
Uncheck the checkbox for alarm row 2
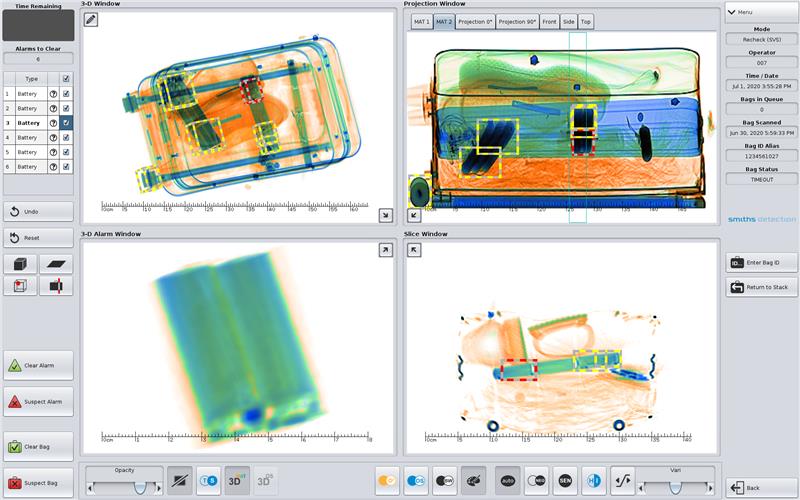tap(66, 108)
